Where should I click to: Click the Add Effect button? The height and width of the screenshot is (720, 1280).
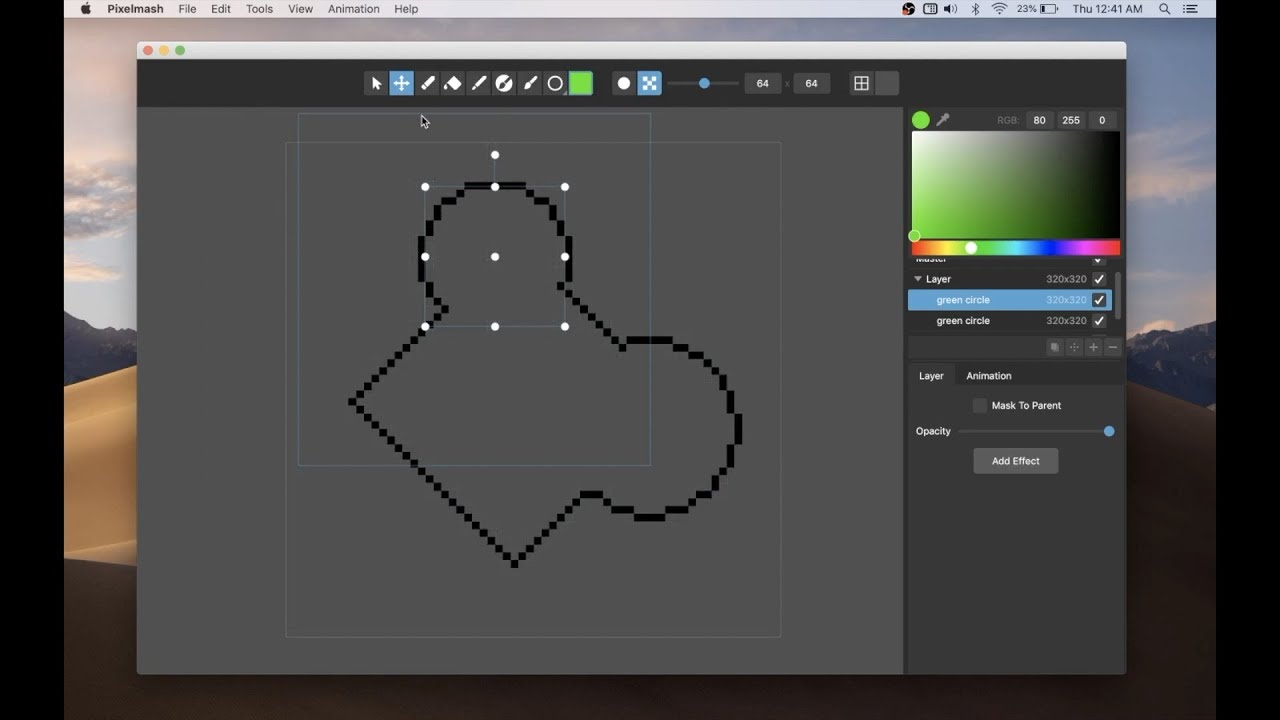tap(1015, 461)
